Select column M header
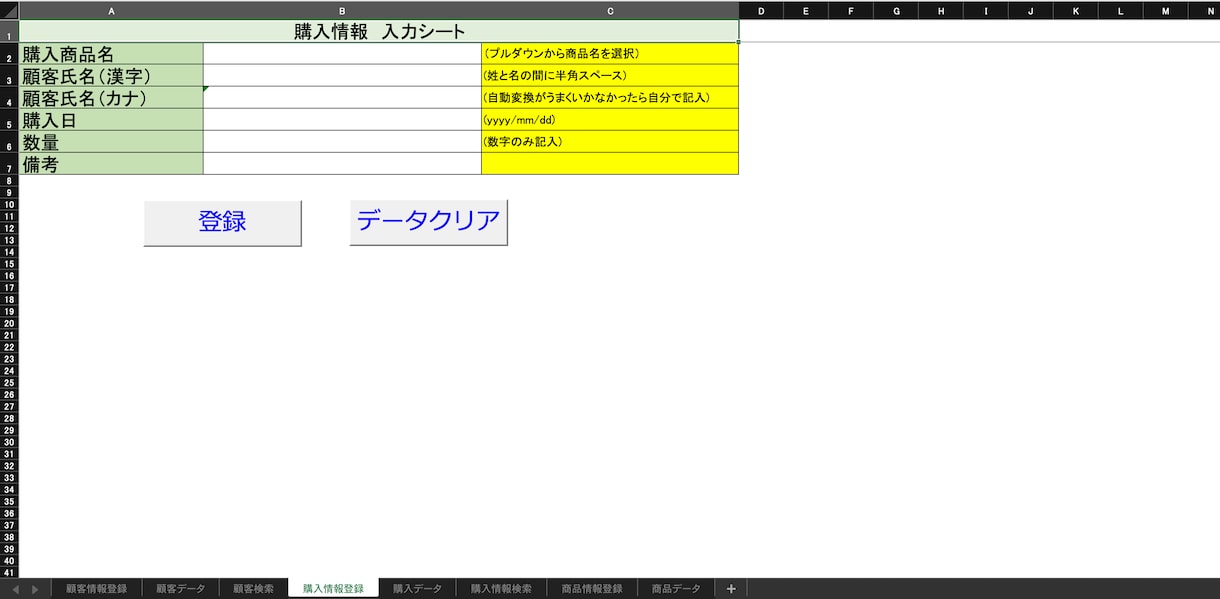1220x599 pixels. pos(1165,10)
